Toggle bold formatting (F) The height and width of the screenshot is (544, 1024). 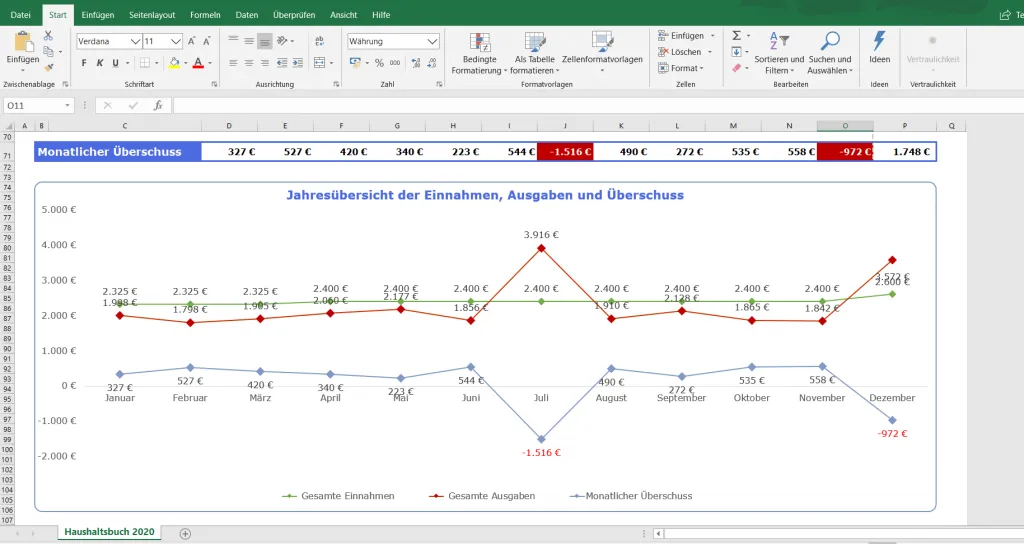tap(84, 62)
